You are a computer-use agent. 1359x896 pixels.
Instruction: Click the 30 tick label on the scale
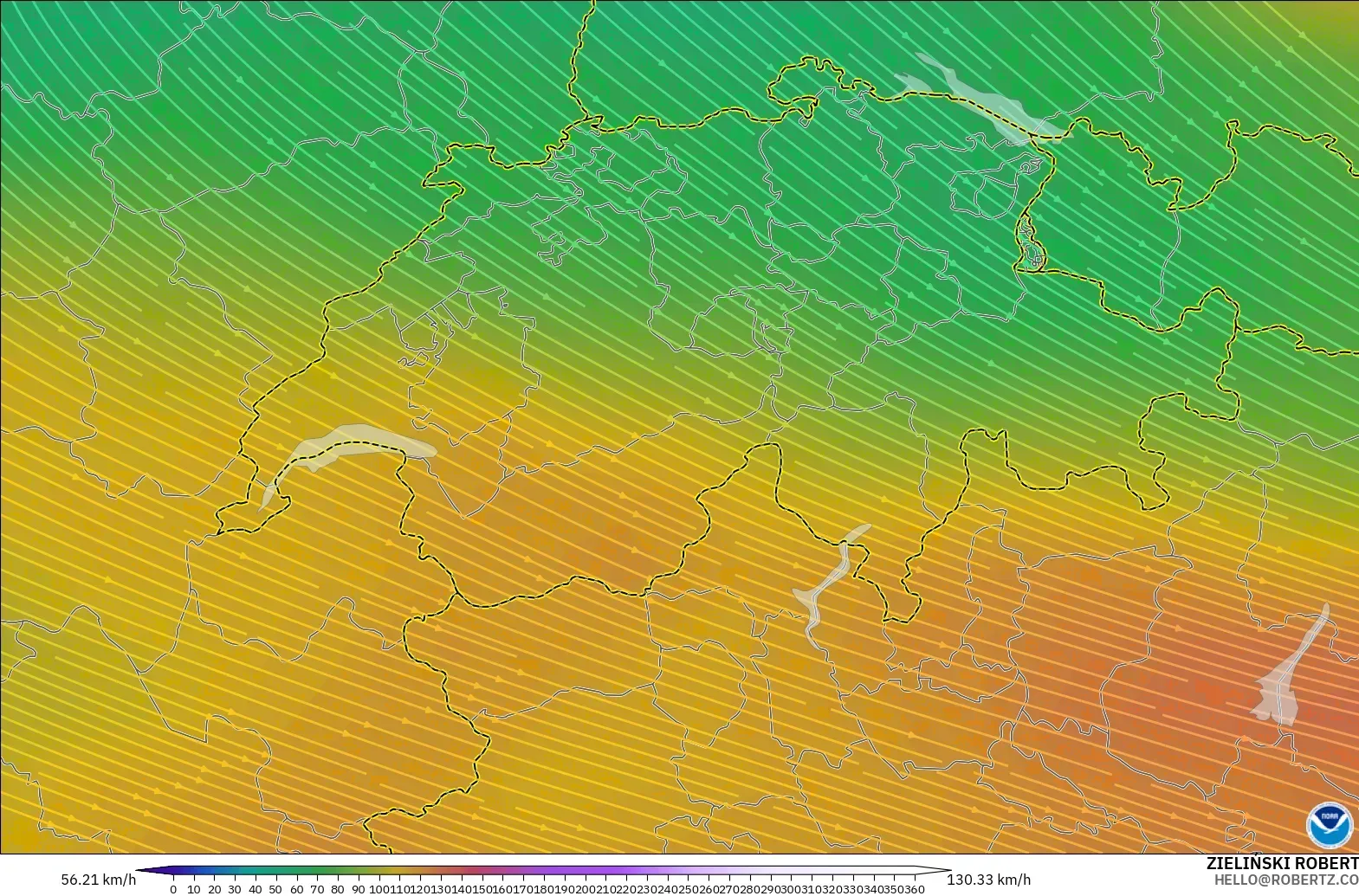pyautogui.click(x=234, y=889)
